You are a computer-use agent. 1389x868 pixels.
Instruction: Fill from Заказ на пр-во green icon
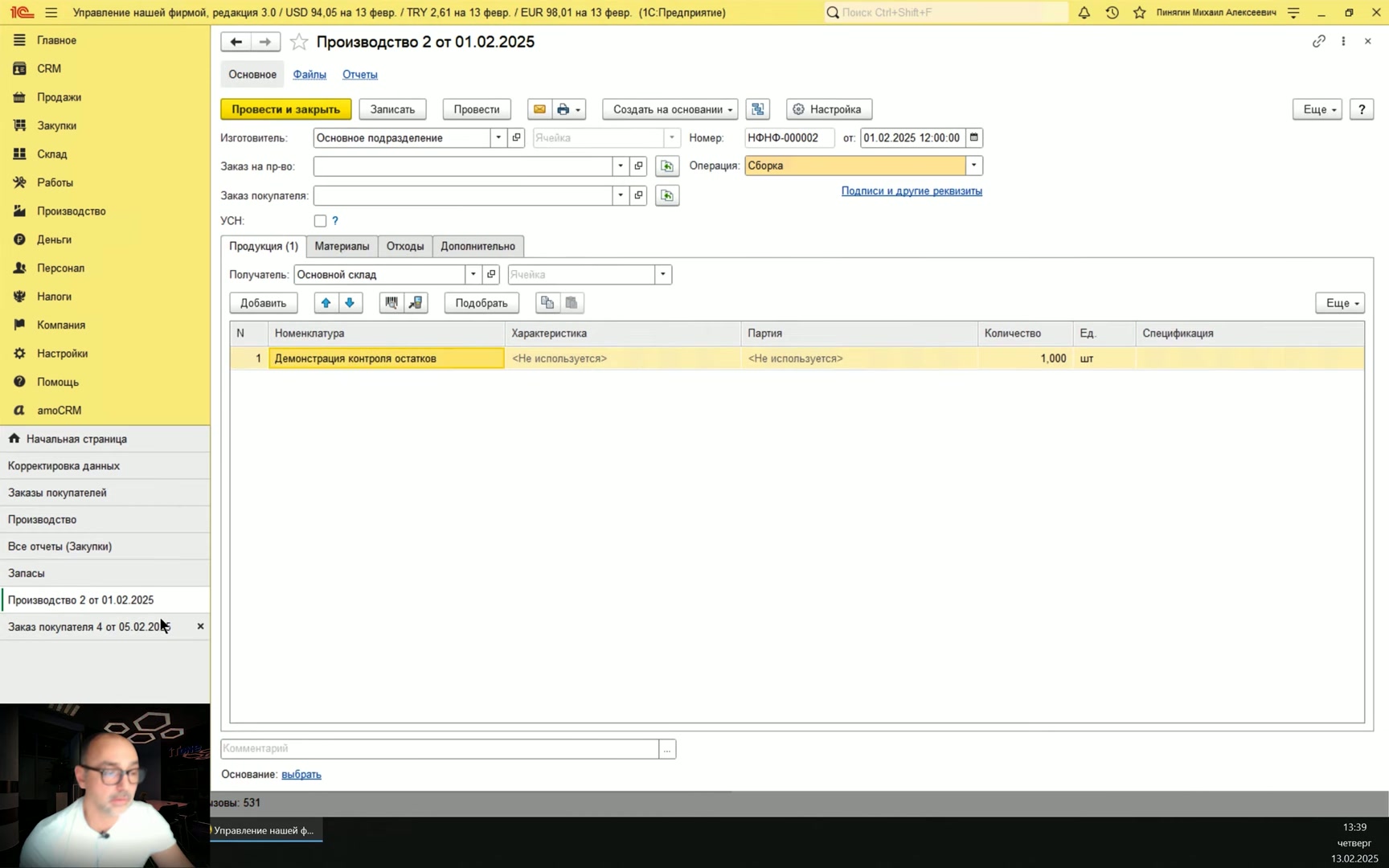(667, 166)
